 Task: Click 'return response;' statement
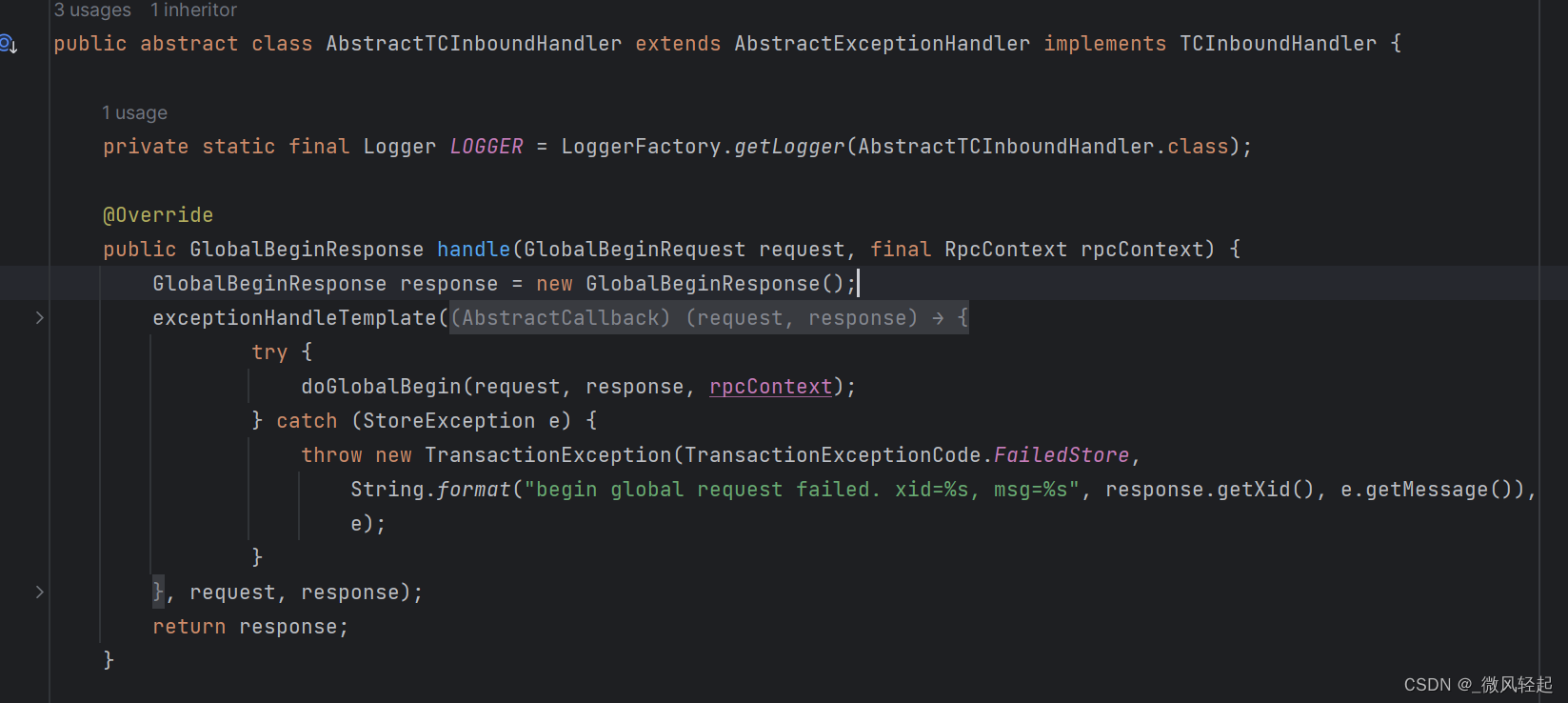point(251,627)
